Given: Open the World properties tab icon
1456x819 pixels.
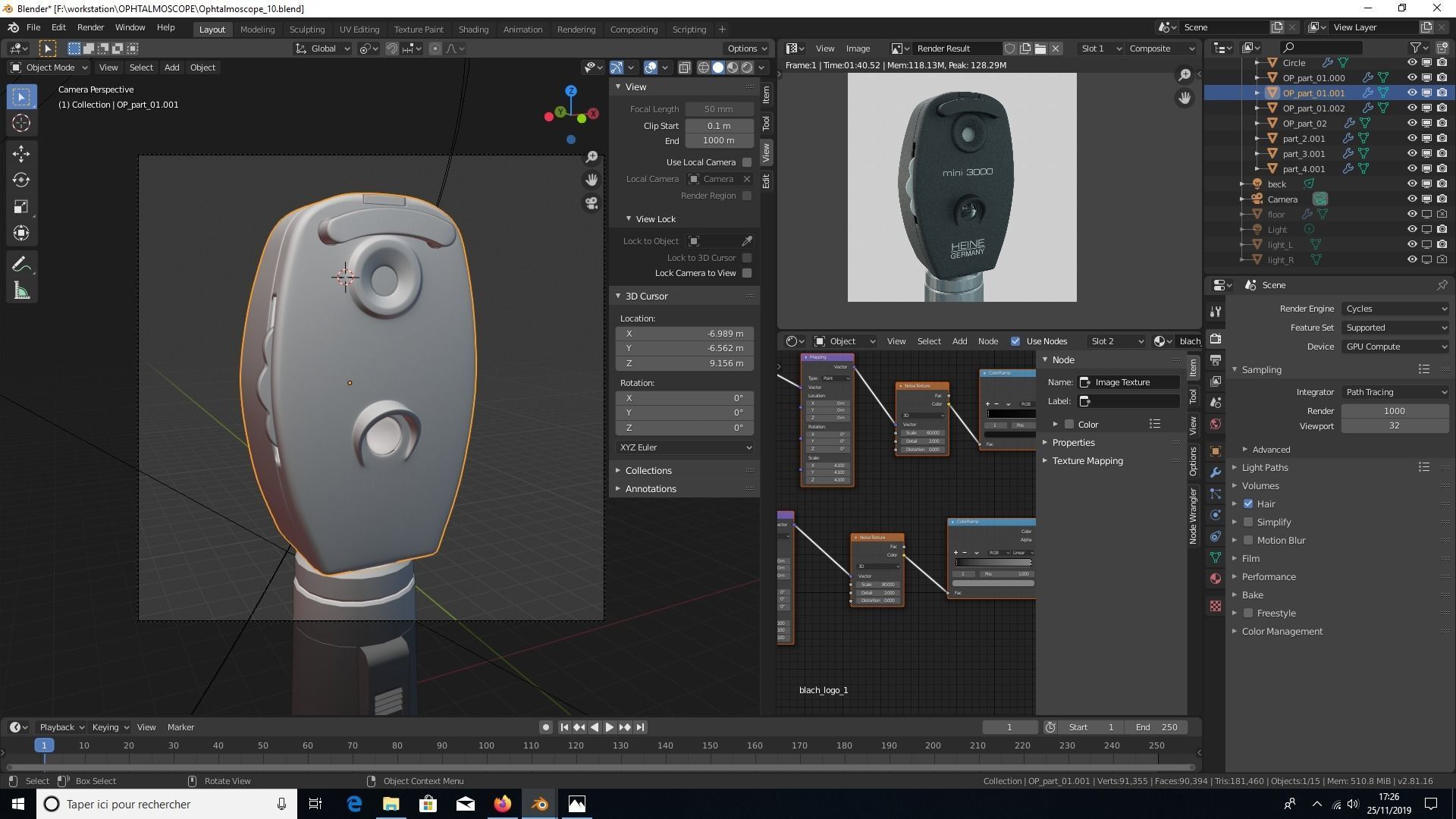Looking at the screenshot, I should point(1216,424).
